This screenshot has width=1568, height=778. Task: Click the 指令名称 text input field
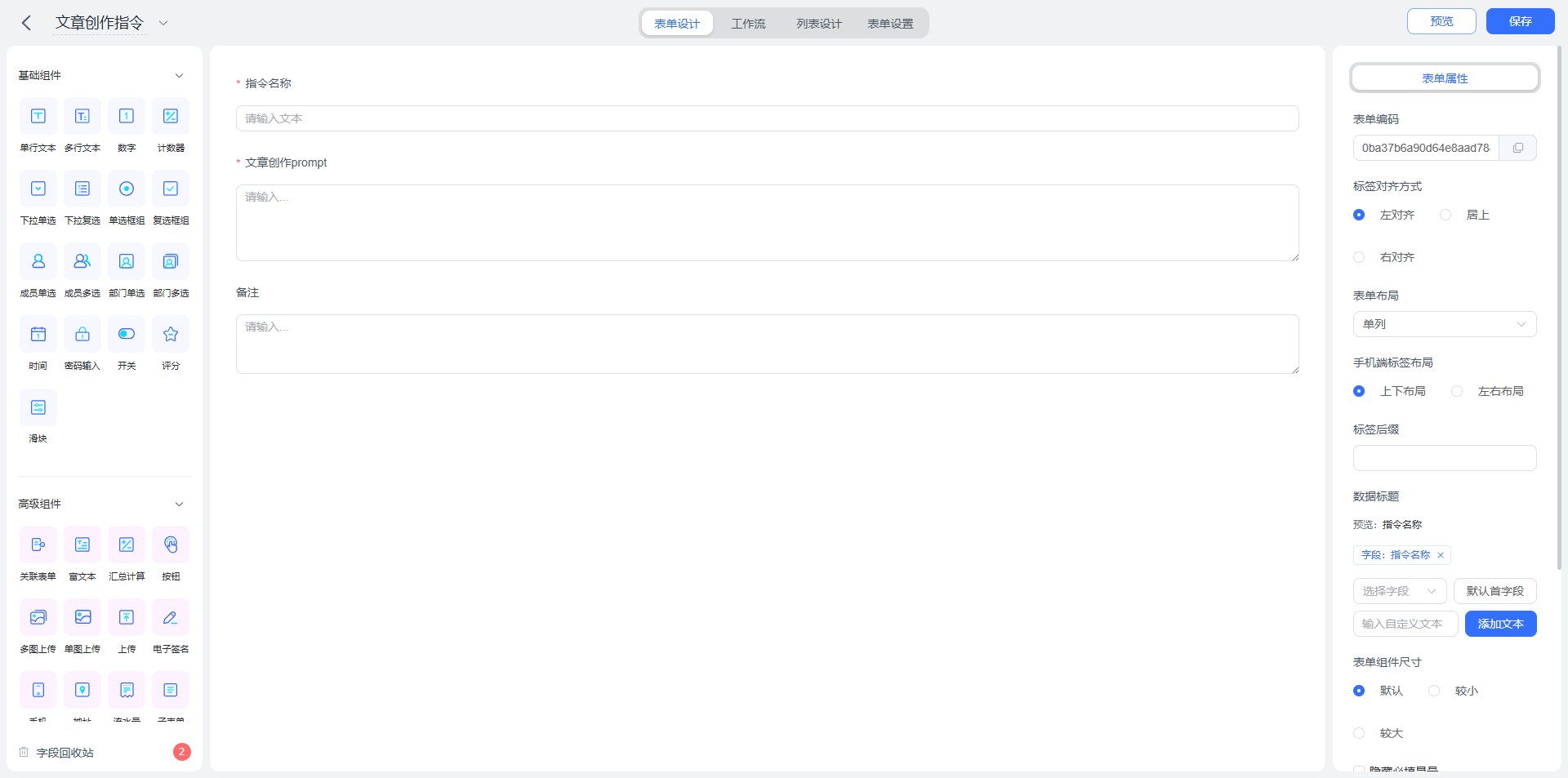click(768, 118)
